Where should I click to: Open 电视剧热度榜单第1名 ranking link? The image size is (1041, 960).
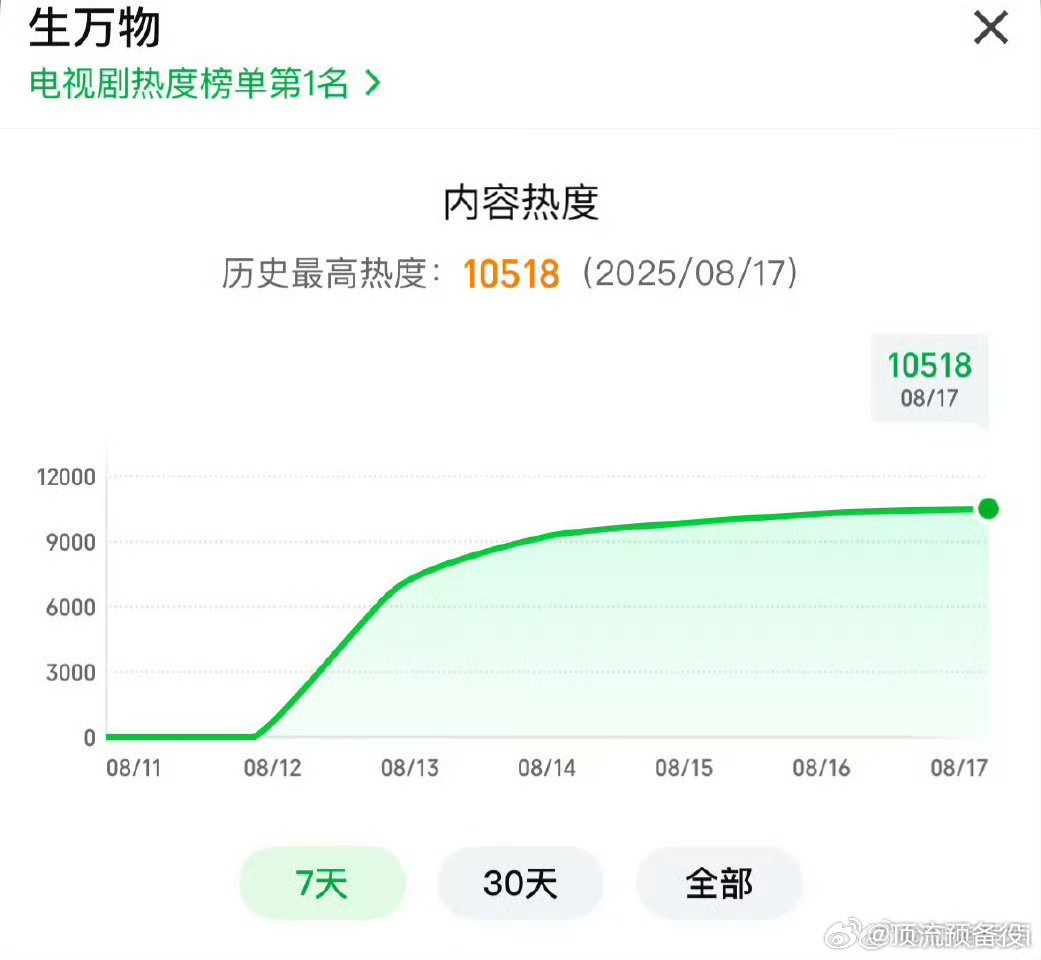tap(204, 84)
